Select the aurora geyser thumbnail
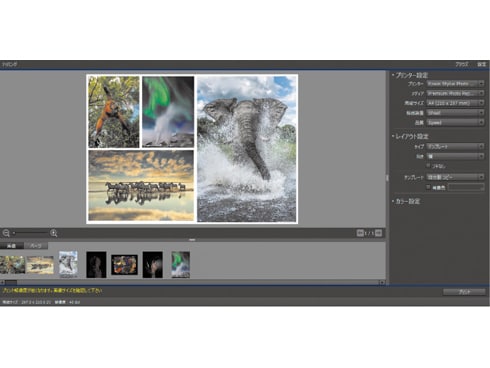Viewport: 490px width, 368px height. pos(180,265)
